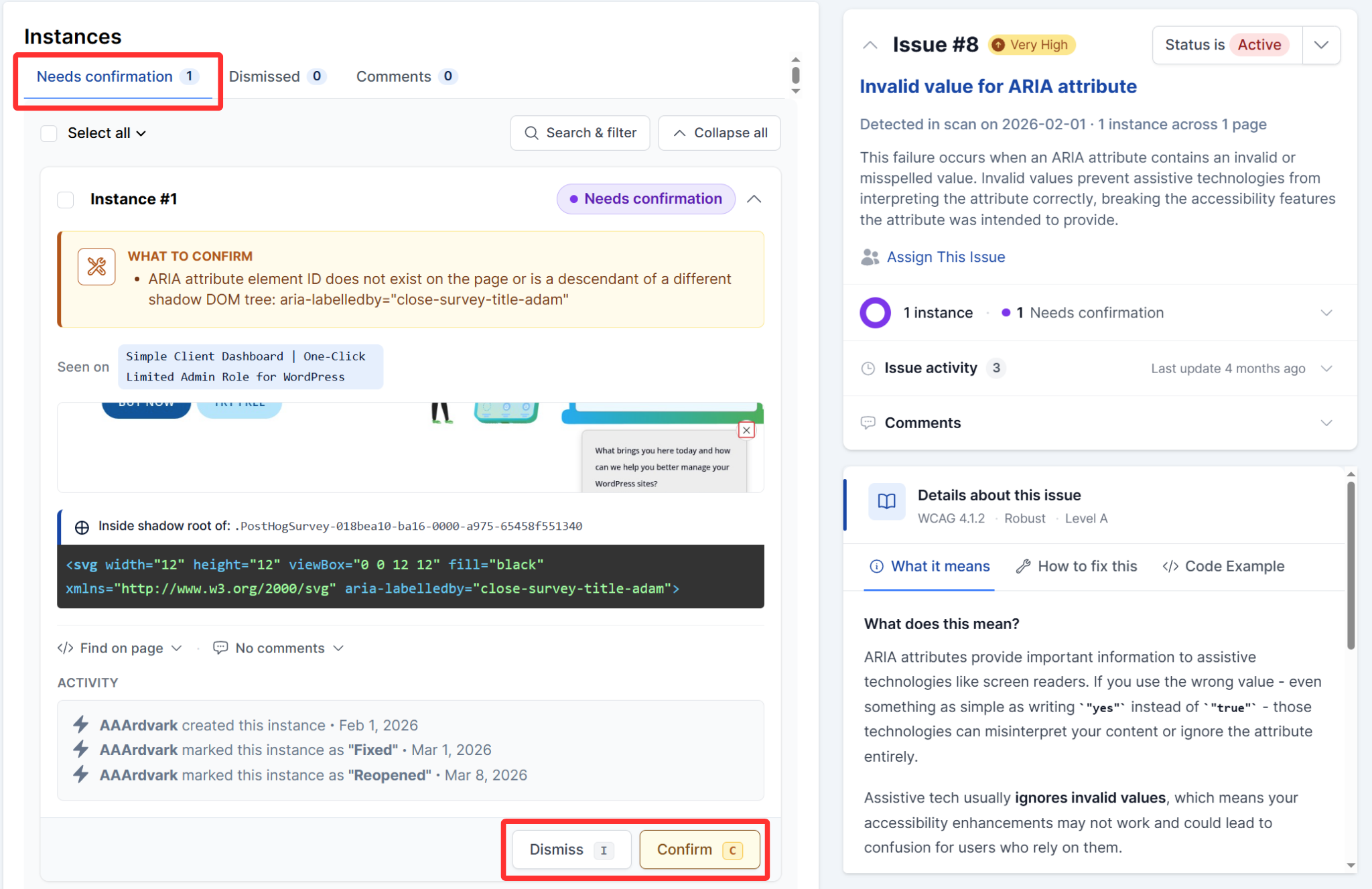Screen dimensions: 1372x889
Task: Click the lightning icon for Fixed activity
Action: click(81, 749)
